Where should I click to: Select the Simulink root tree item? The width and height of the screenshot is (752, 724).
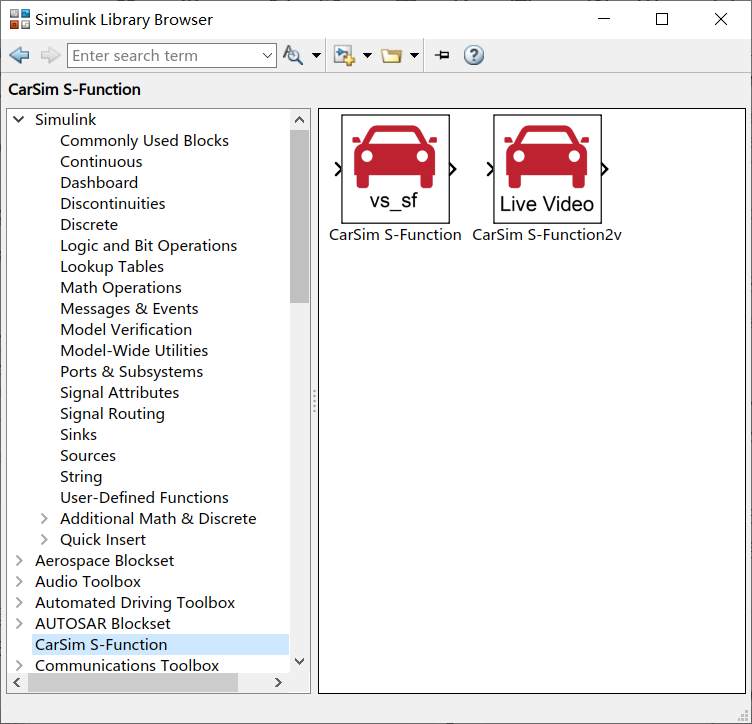[x=65, y=119]
